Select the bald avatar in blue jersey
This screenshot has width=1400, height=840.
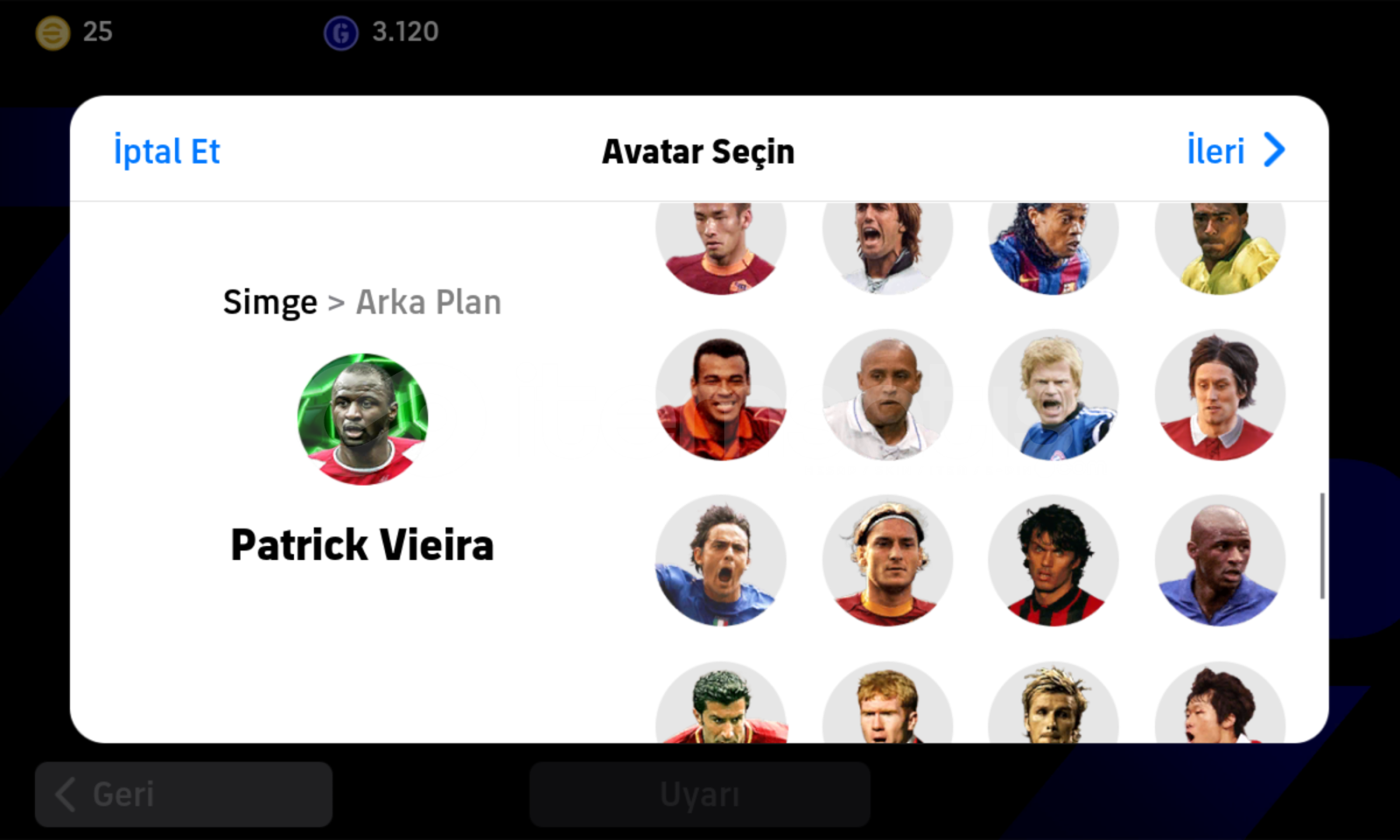click(x=1220, y=561)
